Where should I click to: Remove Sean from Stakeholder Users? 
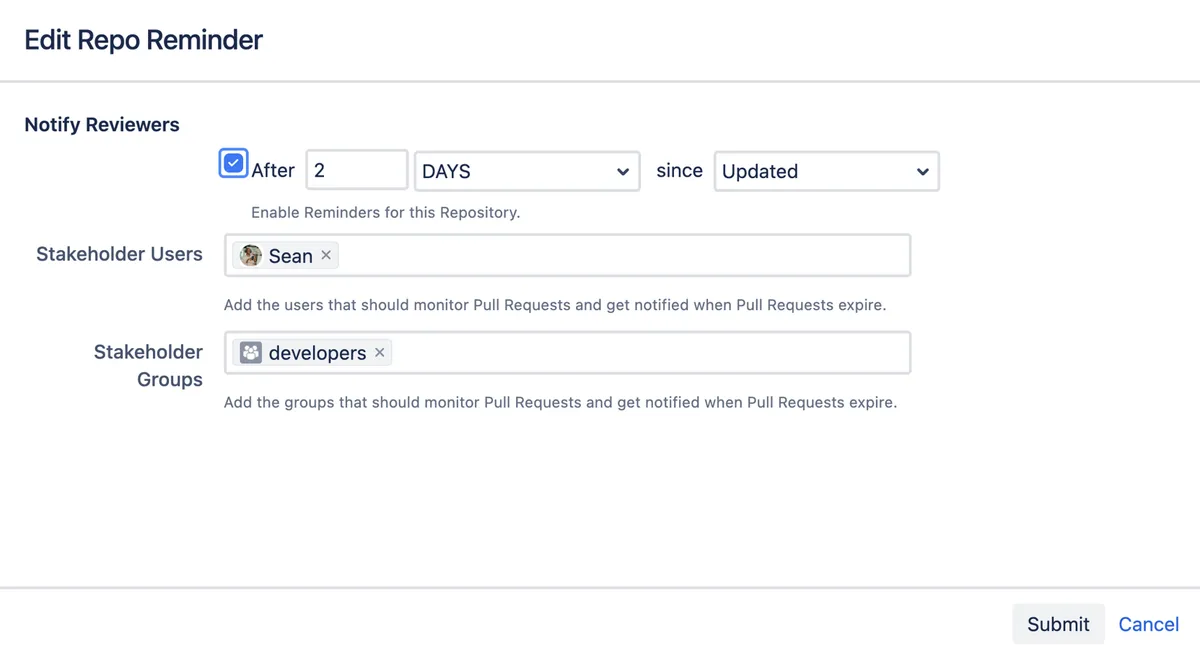tap(326, 255)
